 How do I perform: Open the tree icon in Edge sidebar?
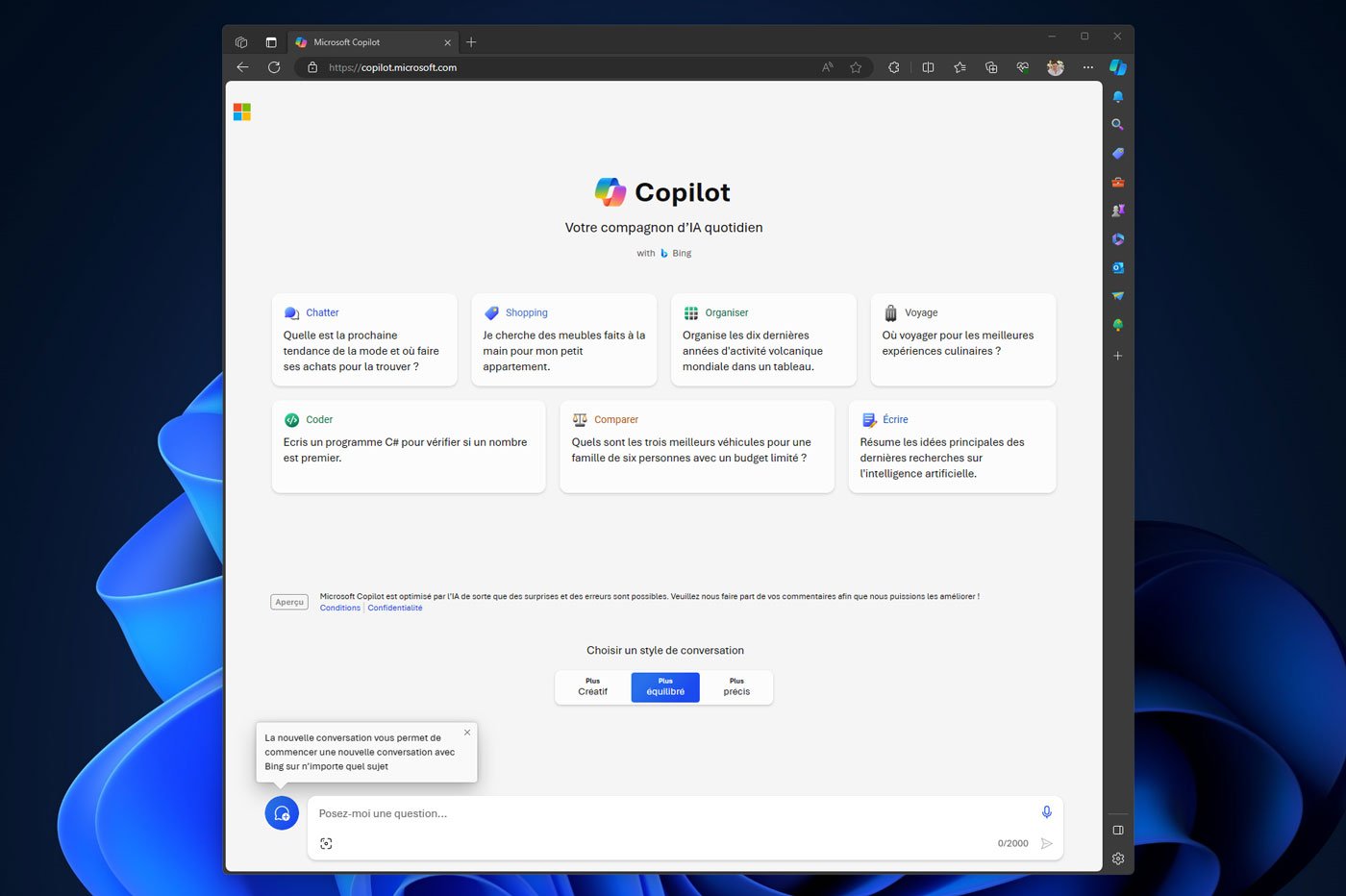tap(1117, 325)
